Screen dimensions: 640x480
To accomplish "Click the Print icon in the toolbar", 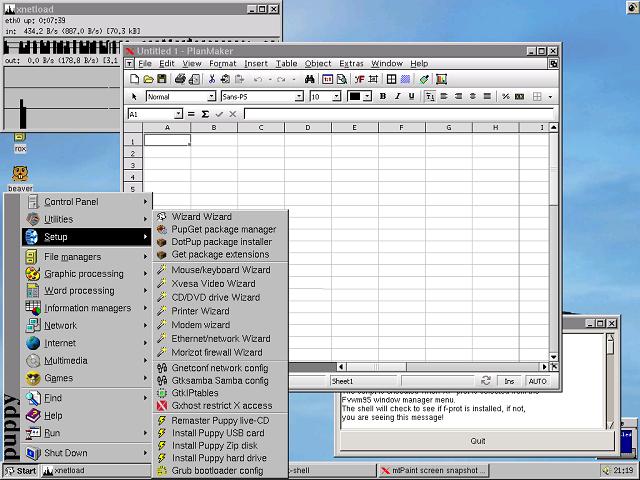I will (180, 79).
